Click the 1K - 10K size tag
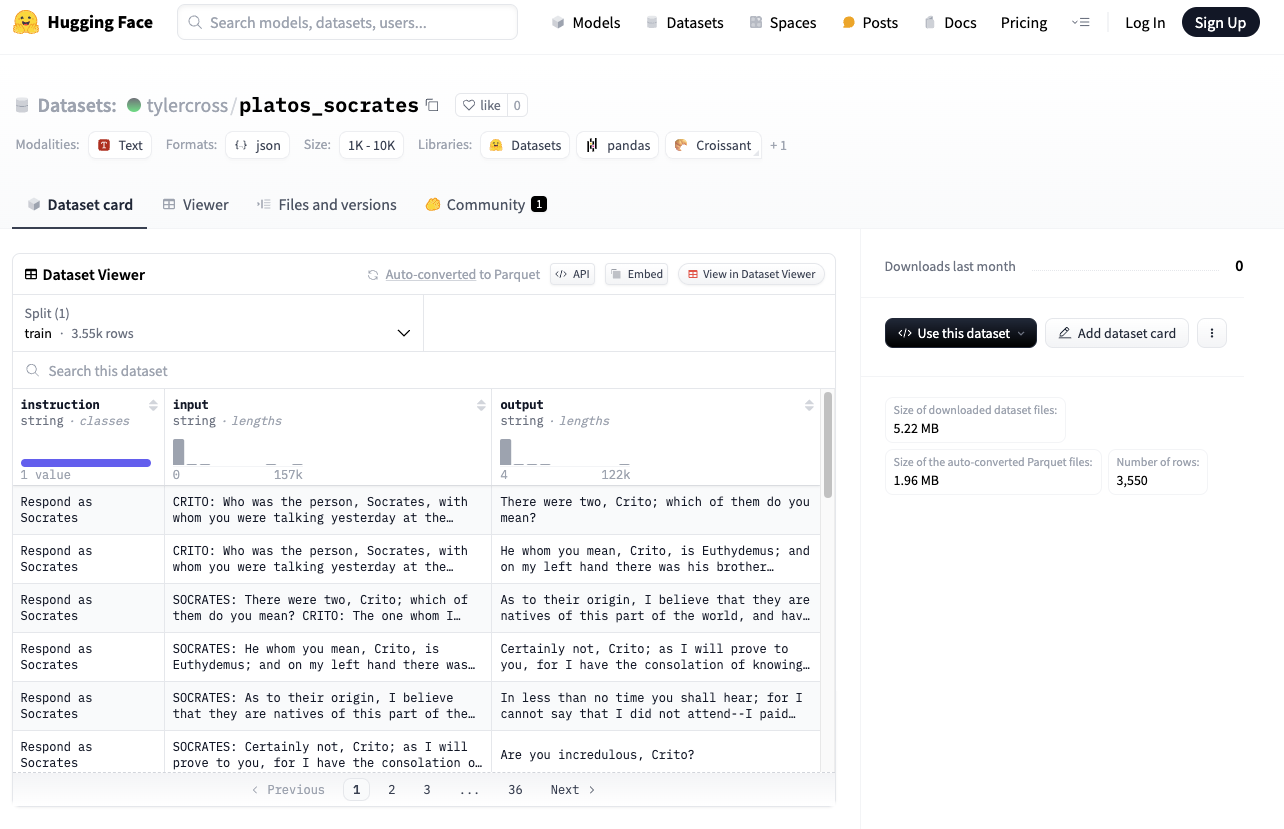Screen dimensions: 1284x829 point(371,145)
